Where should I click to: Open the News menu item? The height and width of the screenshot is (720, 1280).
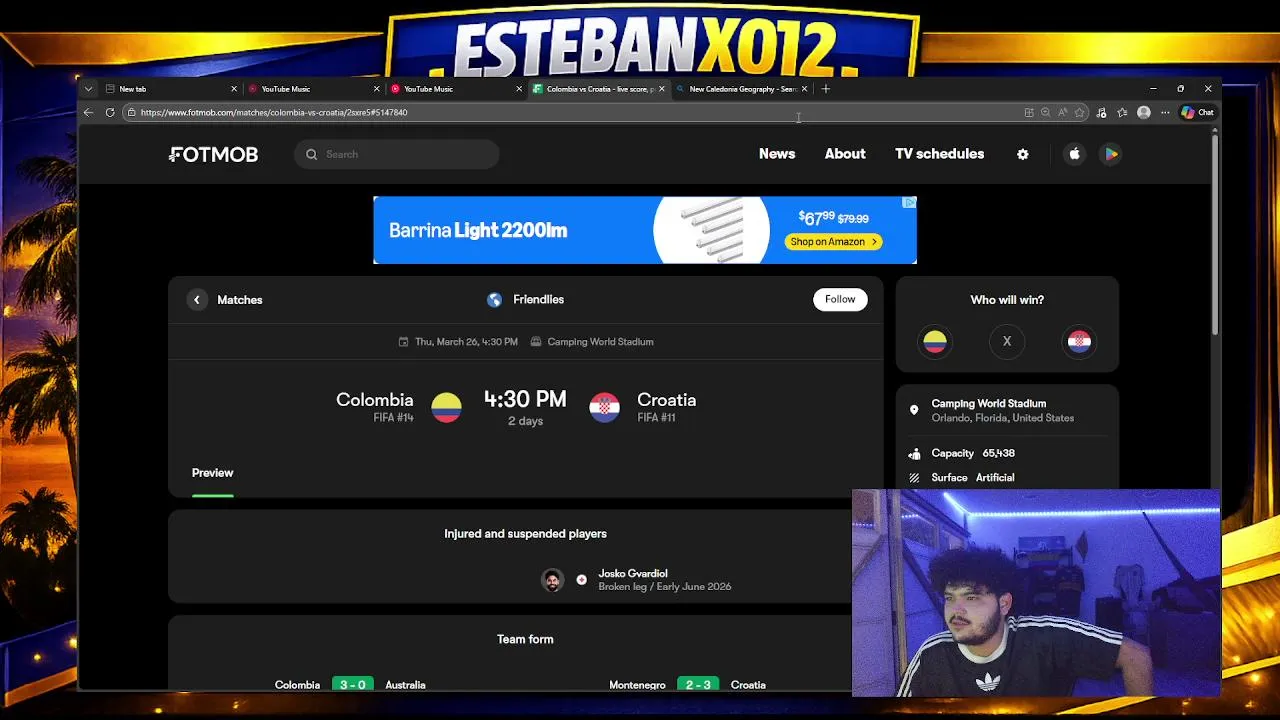[777, 154]
